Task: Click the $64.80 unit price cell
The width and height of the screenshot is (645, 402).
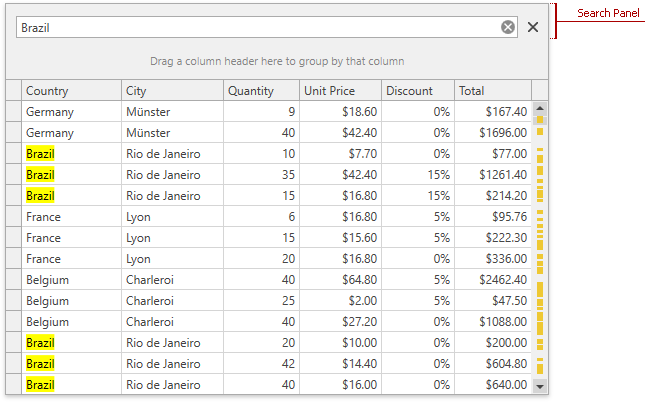Action: [340, 280]
